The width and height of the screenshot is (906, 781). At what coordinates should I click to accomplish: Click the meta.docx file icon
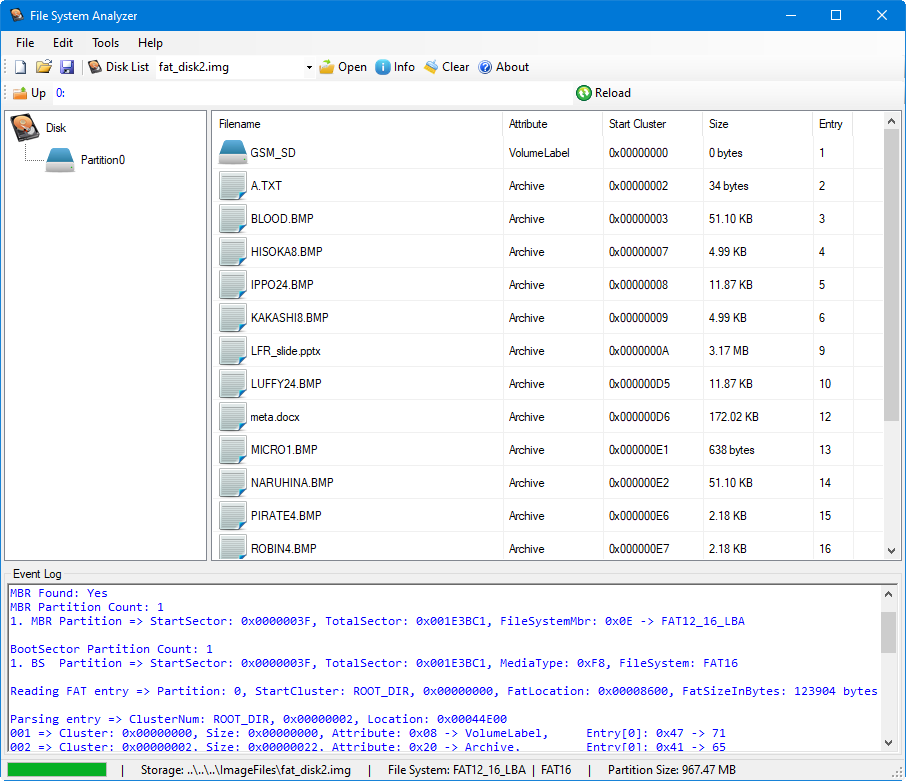233,416
